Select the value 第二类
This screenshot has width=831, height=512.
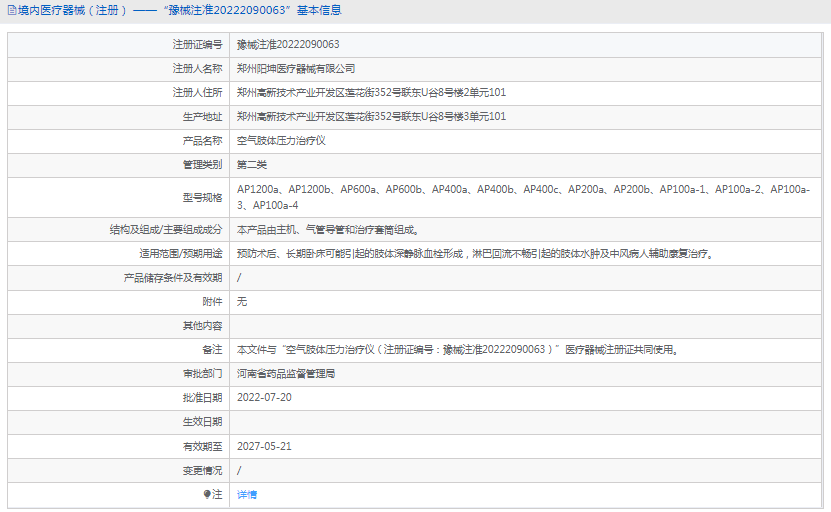coord(252,165)
